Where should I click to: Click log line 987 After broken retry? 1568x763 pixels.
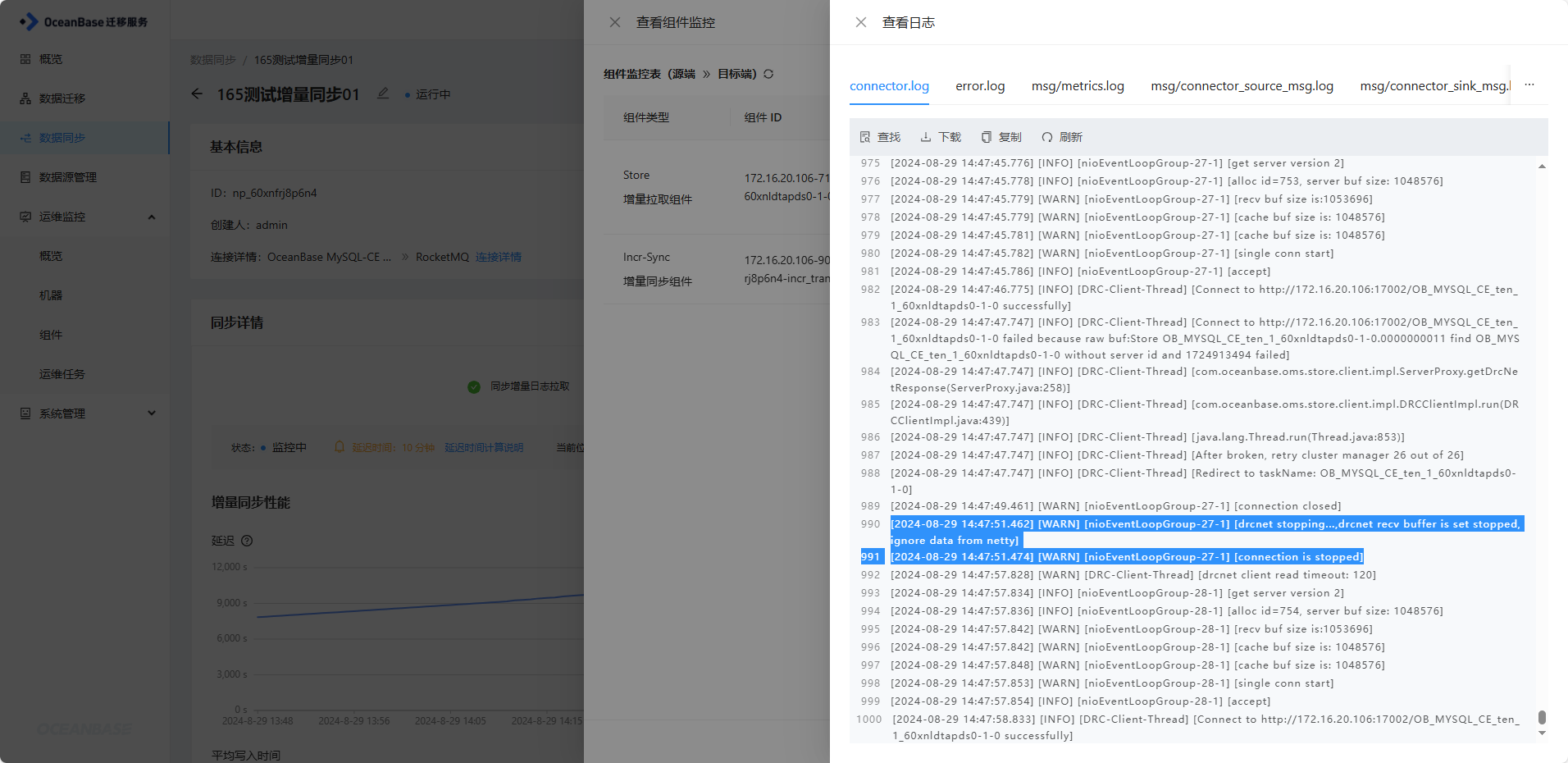[1177, 455]
